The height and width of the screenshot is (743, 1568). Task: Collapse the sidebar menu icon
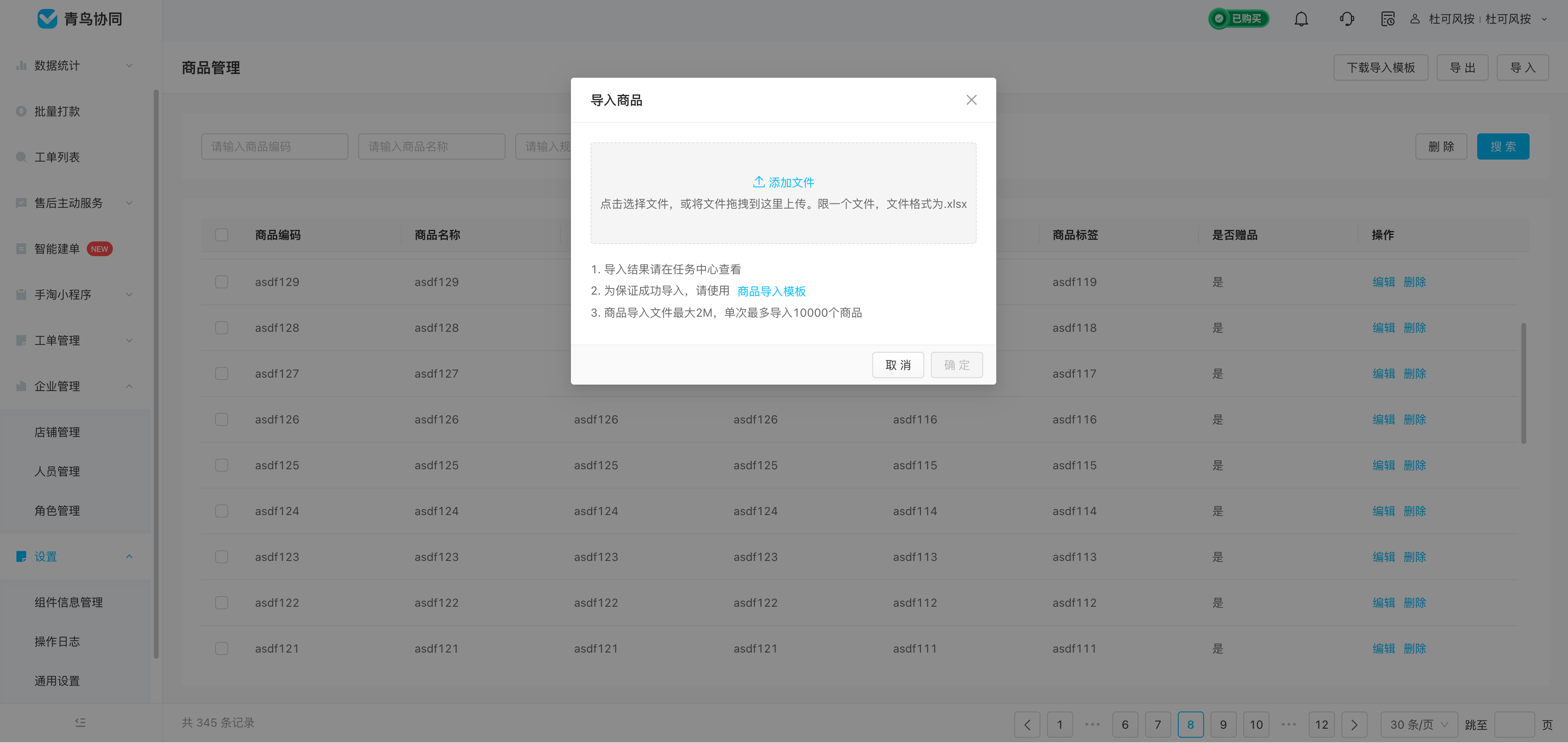(x=80, y=722)
